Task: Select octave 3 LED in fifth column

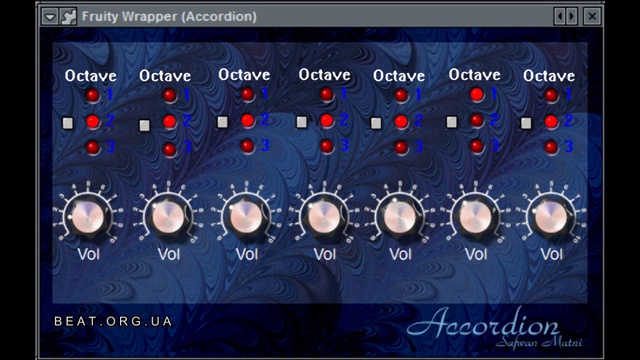Action: pyautogui.click(x=401, y=147)
